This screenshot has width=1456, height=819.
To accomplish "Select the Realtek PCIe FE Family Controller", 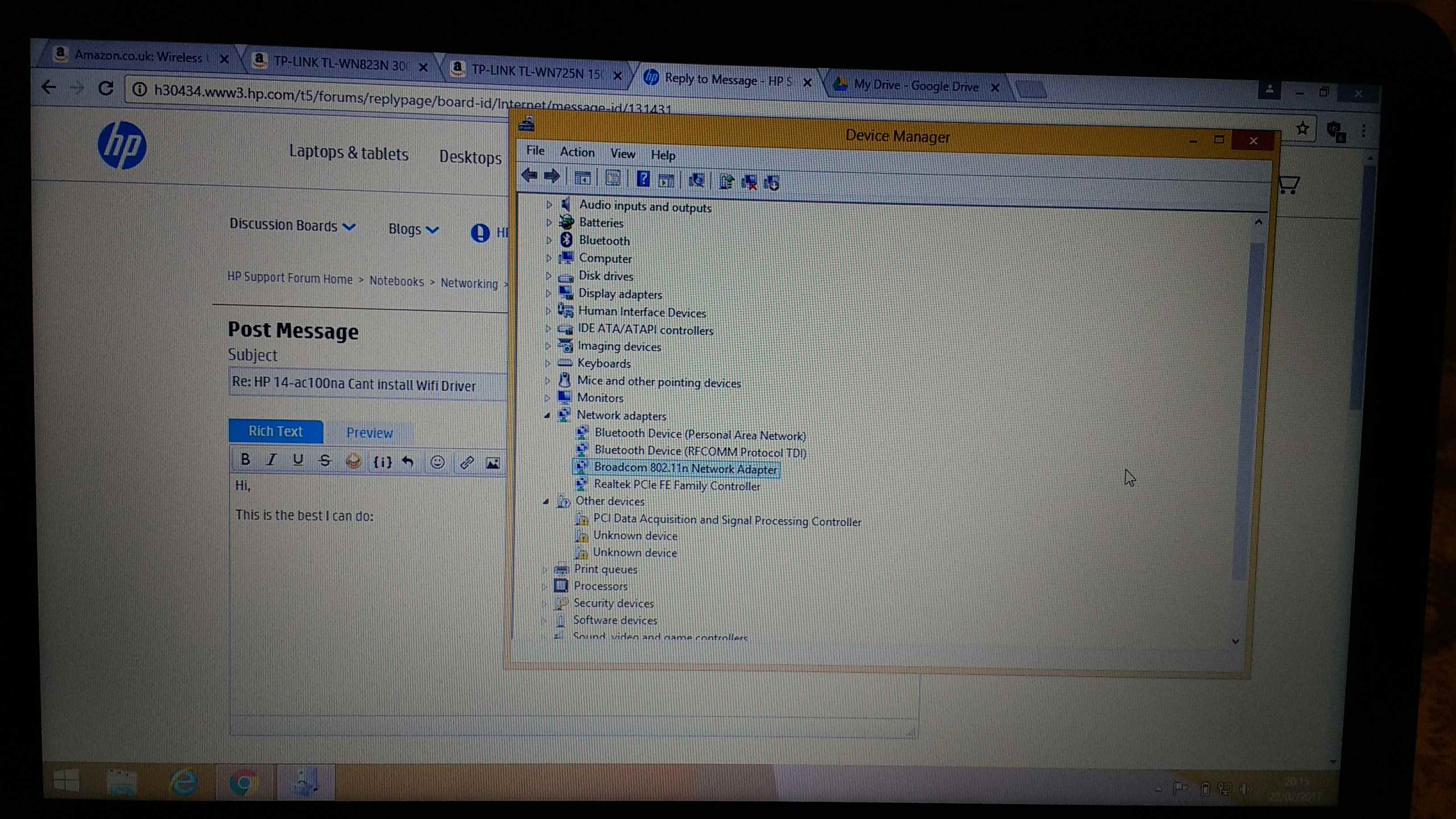I will 677,485.
